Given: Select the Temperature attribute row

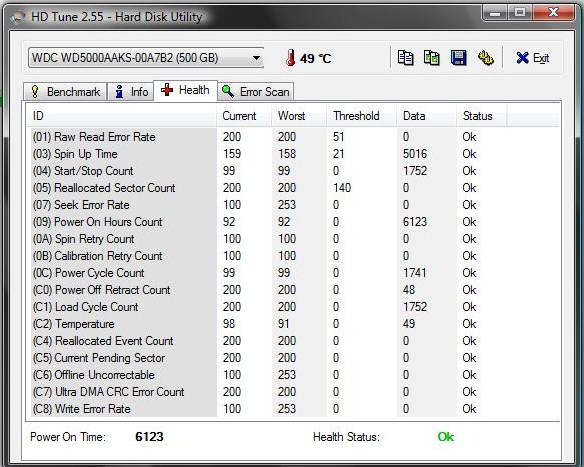Looking at the screenshot, I should point(293,324).
